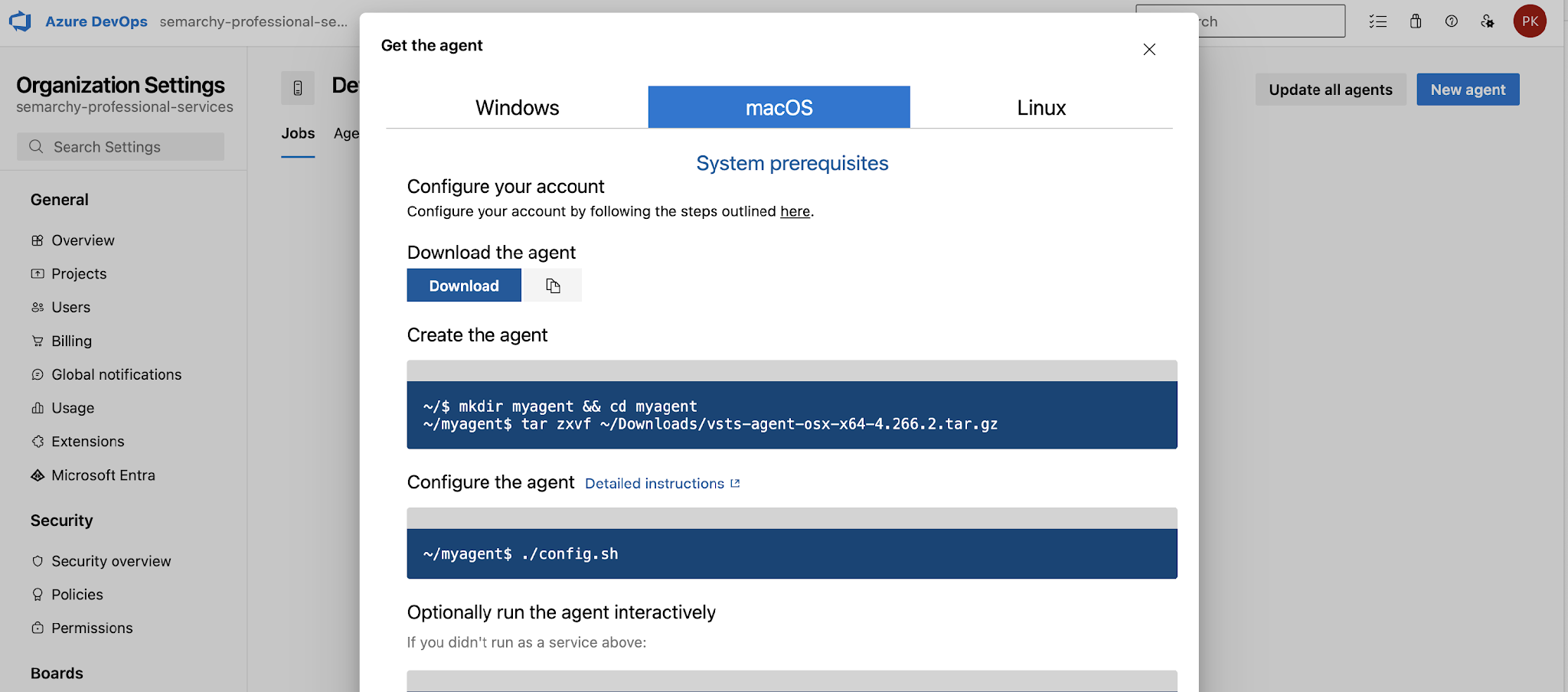Screen dimensions: 1568x692
Task: Click the Policies icon
Action: pyautogui.click(x=38, y=594)
